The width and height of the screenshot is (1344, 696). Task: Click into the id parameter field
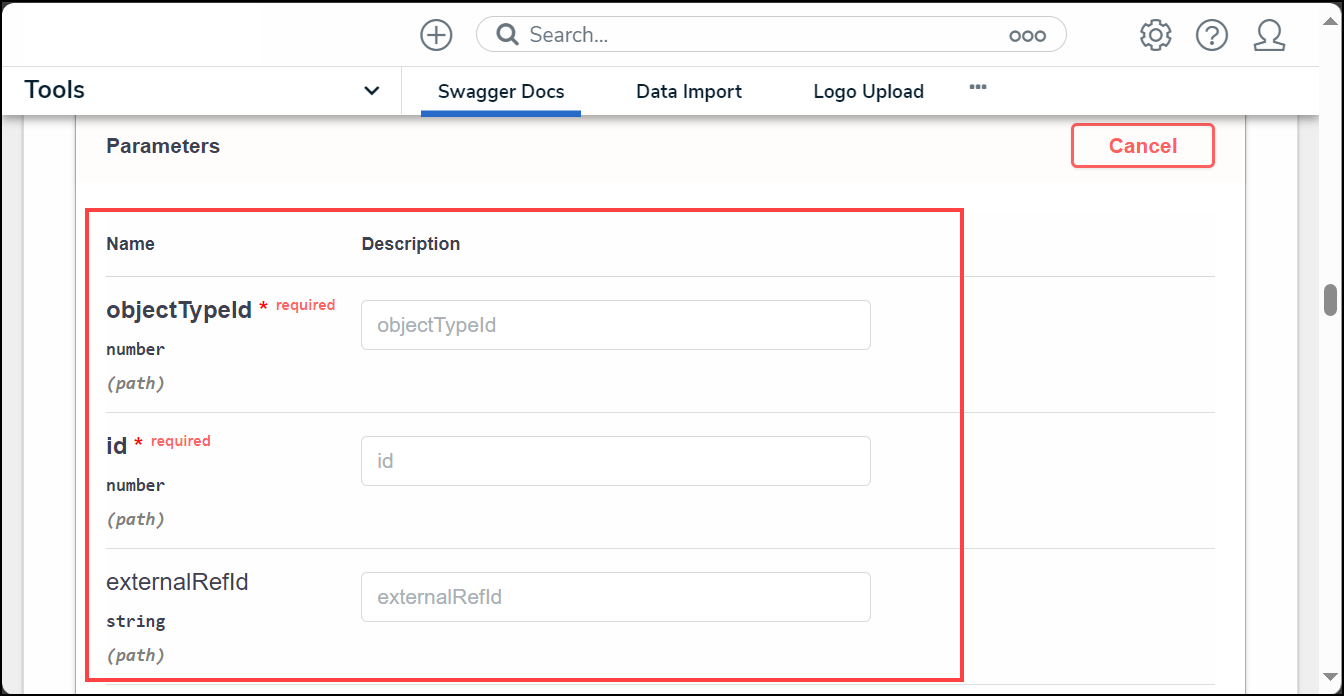(x=615, y=461)
